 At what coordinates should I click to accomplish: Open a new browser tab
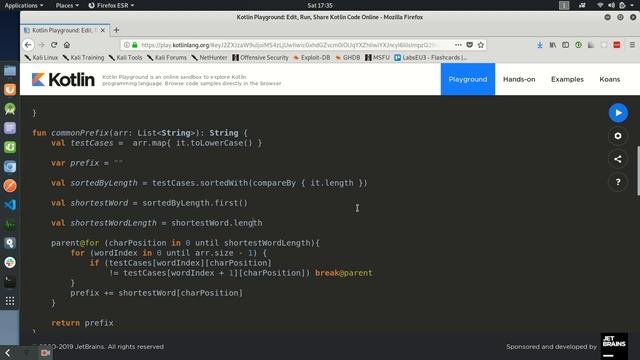116,30
